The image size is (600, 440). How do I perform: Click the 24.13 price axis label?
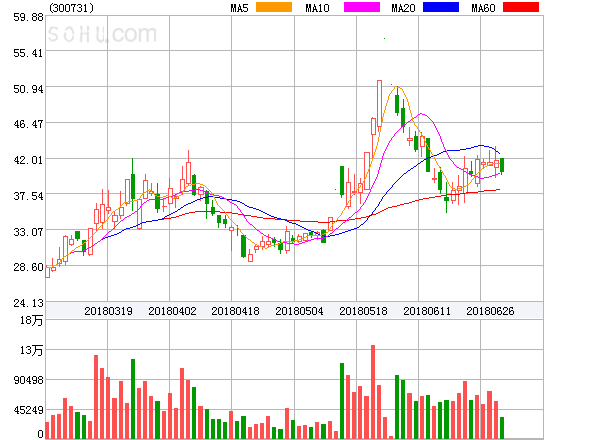28,303
